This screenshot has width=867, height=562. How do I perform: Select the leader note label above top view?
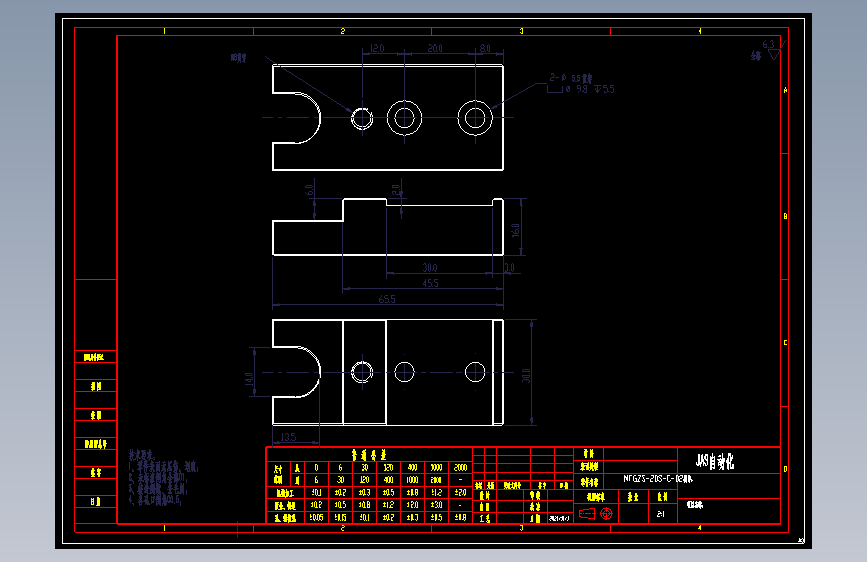[x=239, y=58]
